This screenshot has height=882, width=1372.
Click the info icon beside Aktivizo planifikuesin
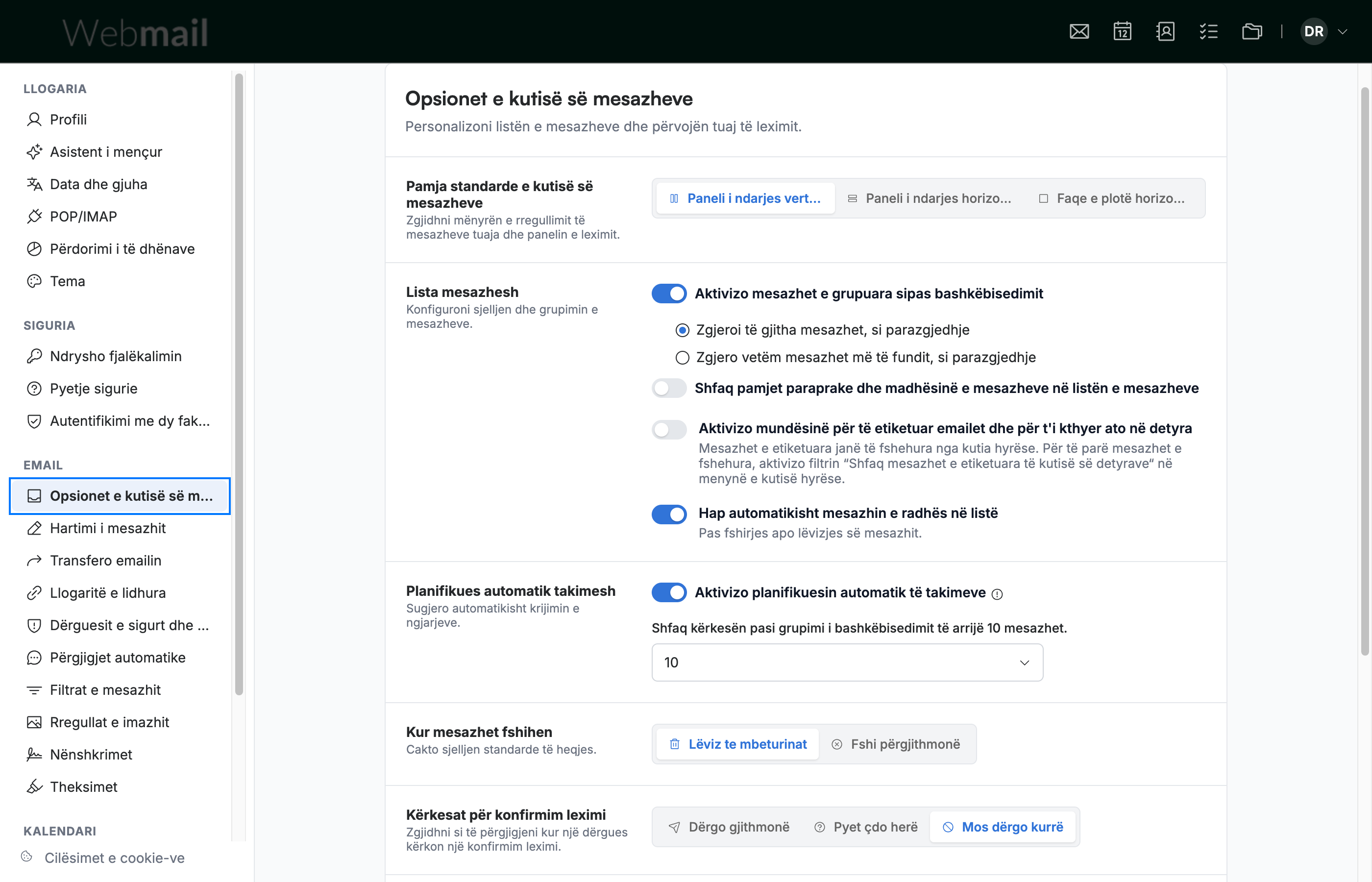997,594
